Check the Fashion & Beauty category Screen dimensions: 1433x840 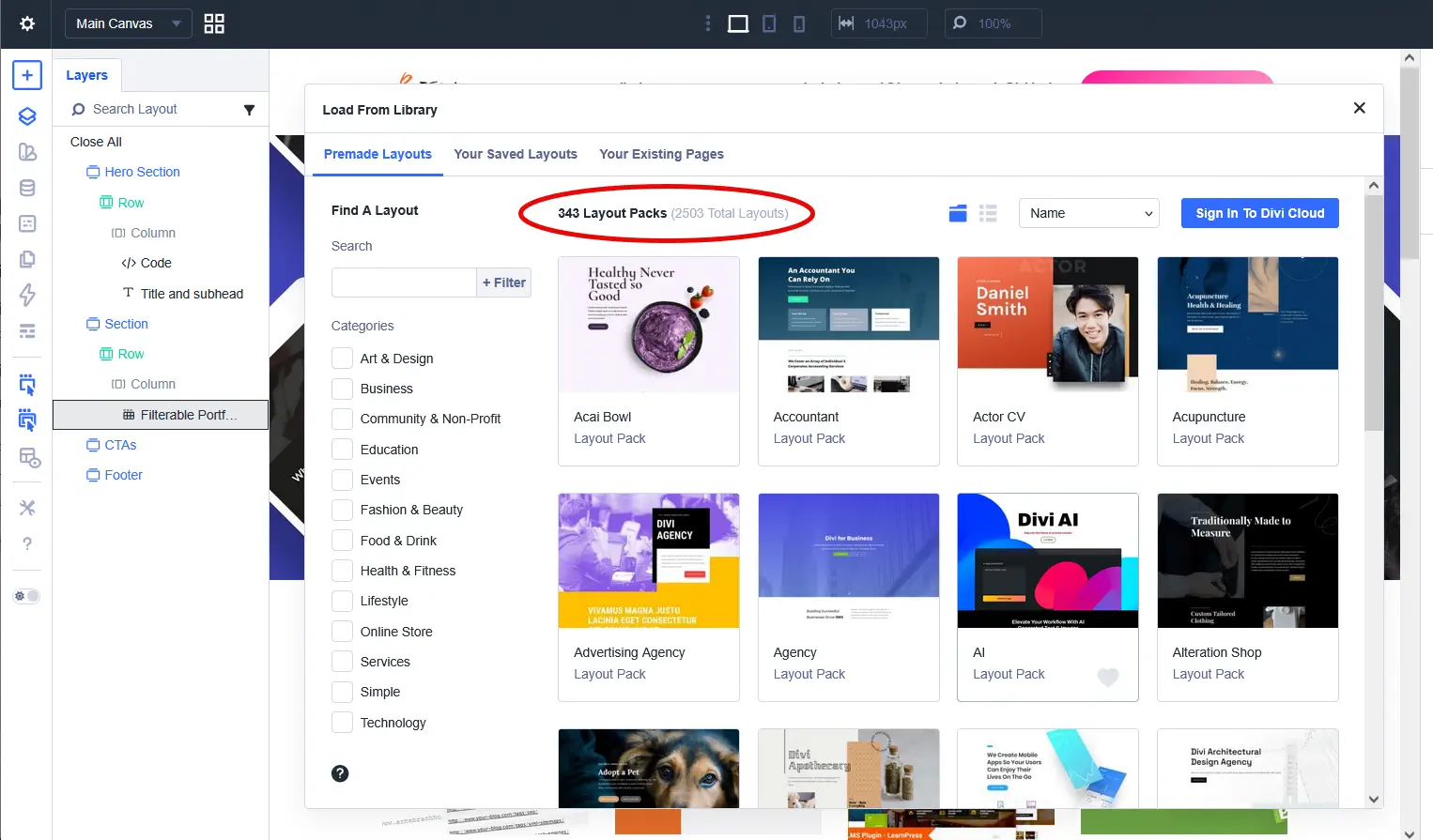pos(342,510)
